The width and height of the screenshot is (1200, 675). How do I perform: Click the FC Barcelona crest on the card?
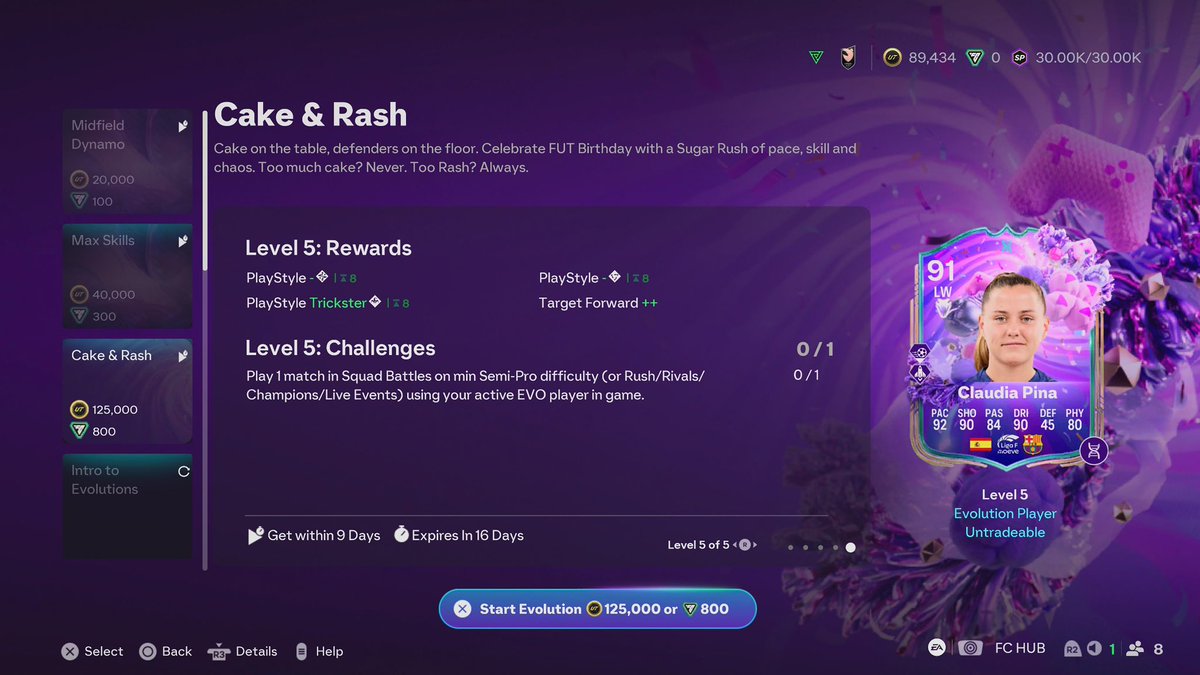[x=1032, y=444]
